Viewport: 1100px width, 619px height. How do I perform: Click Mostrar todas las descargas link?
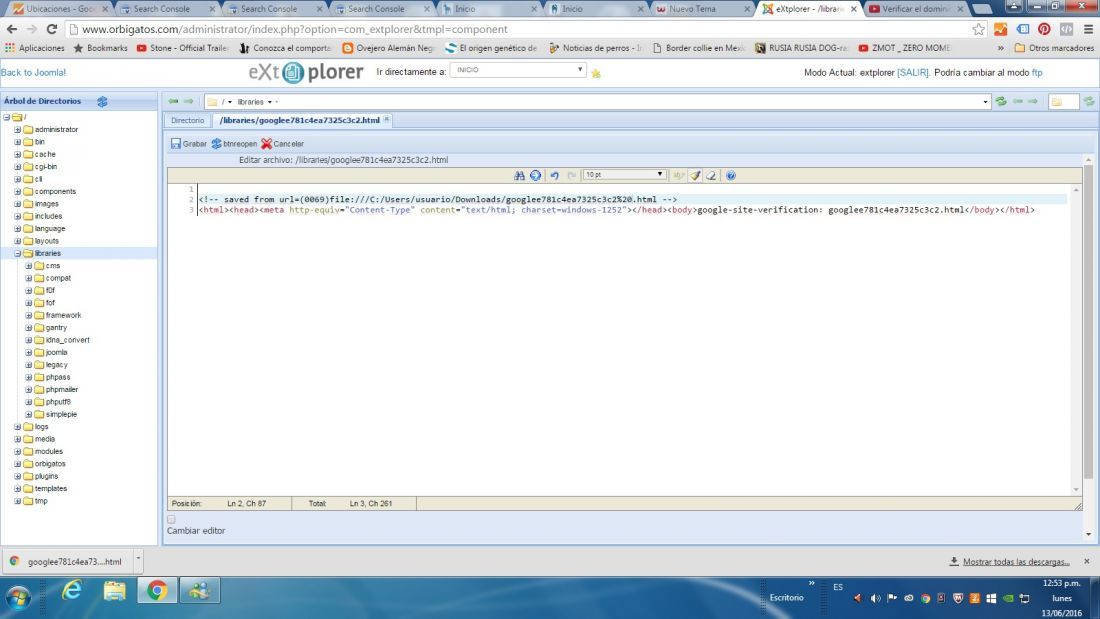(1016, 561)
